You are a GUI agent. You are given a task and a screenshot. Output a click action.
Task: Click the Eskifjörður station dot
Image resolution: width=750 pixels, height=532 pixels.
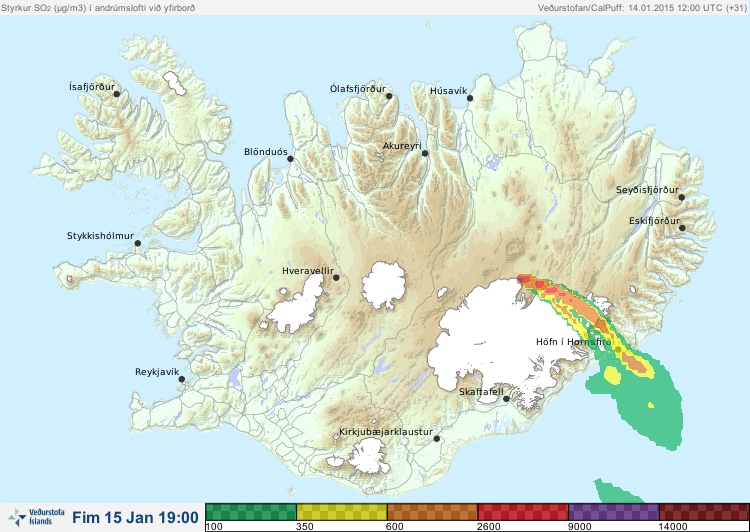[682, 228]
